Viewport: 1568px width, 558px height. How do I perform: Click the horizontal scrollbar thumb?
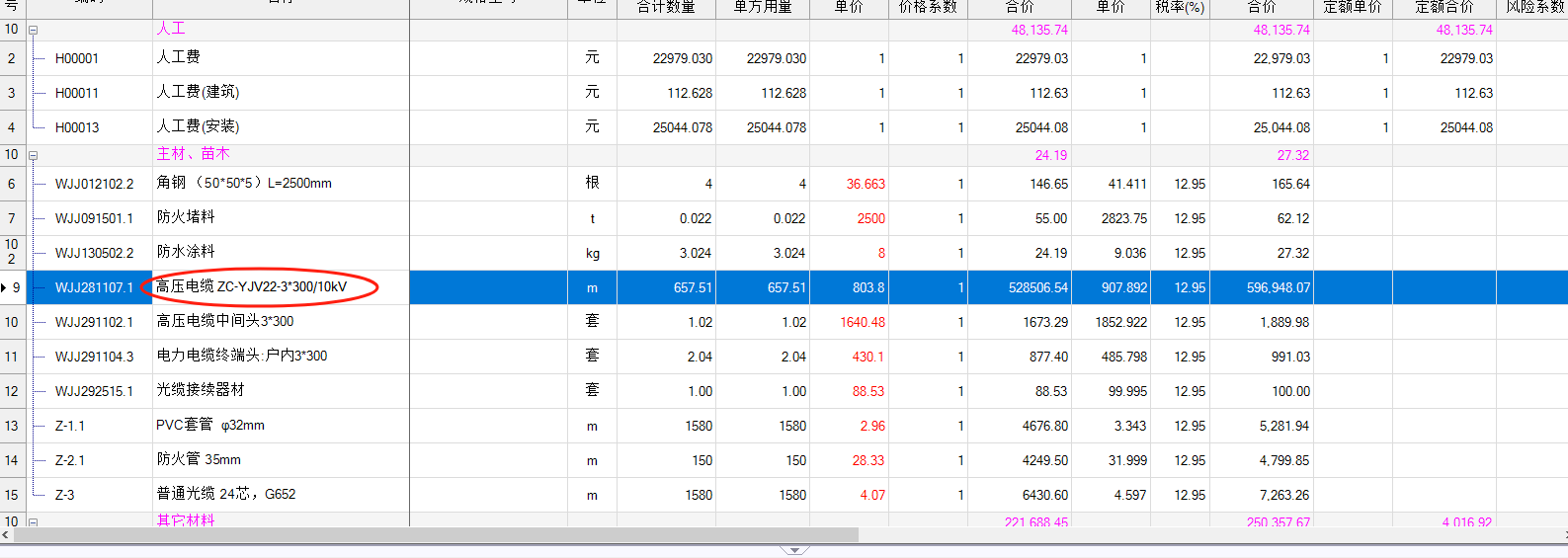coord(436,535)
